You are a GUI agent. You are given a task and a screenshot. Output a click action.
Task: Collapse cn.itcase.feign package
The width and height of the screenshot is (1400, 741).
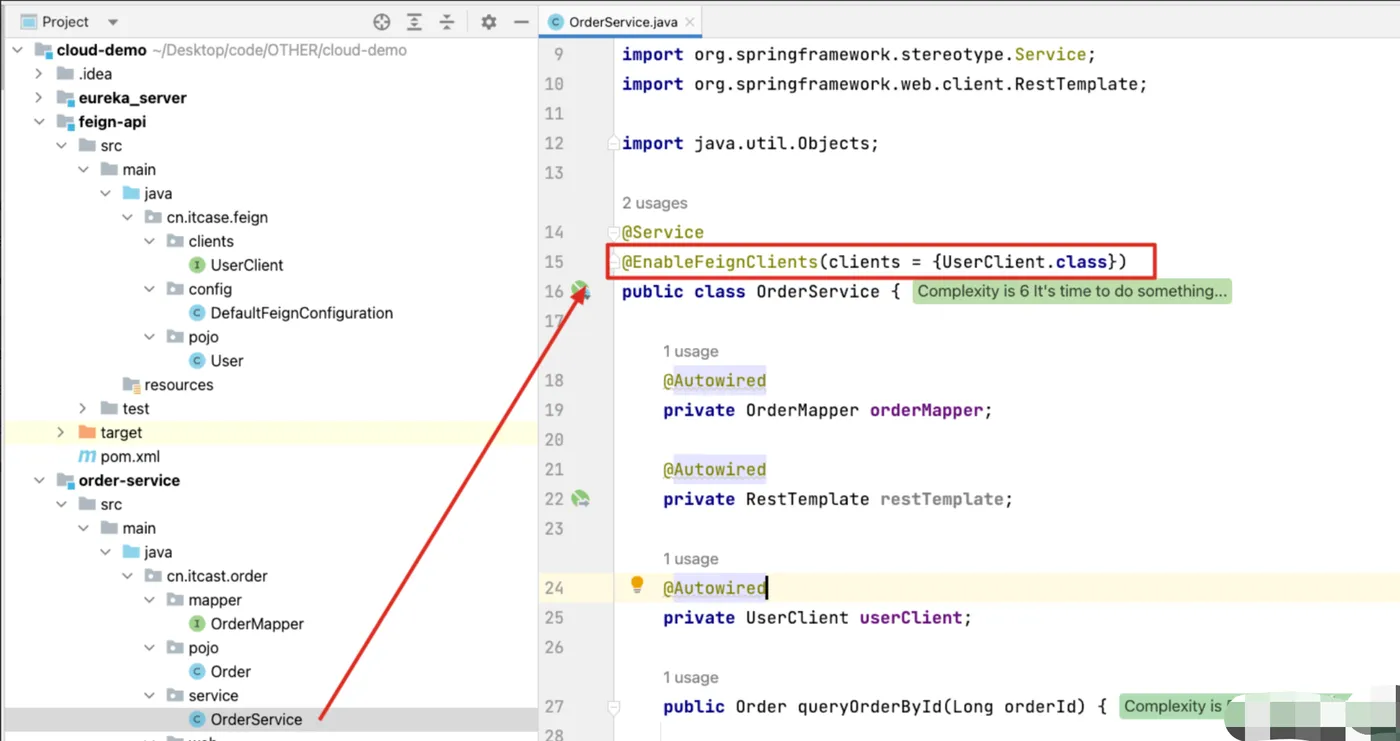click(127, 217)
